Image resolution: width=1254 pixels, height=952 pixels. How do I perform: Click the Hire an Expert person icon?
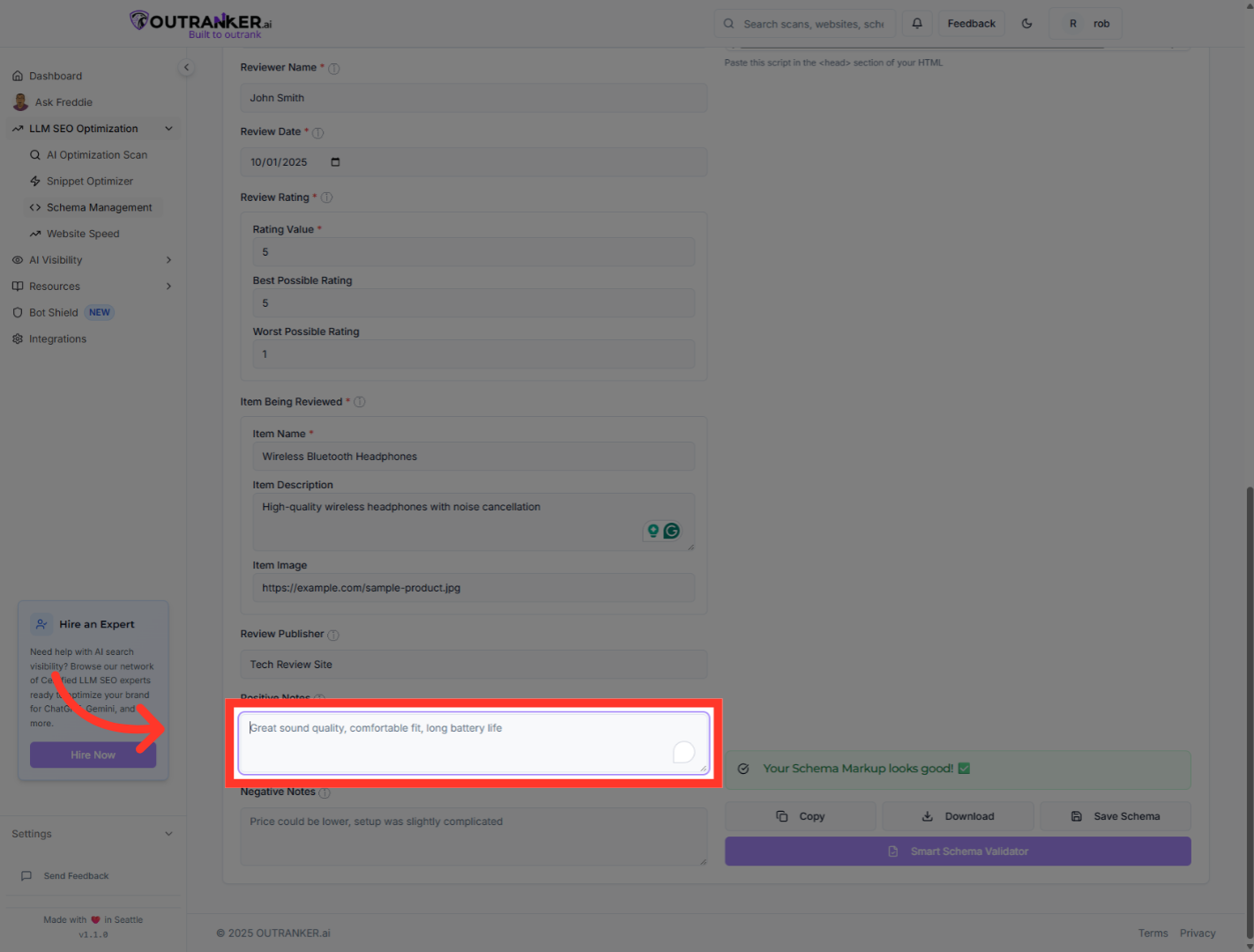tap(41, 624)
